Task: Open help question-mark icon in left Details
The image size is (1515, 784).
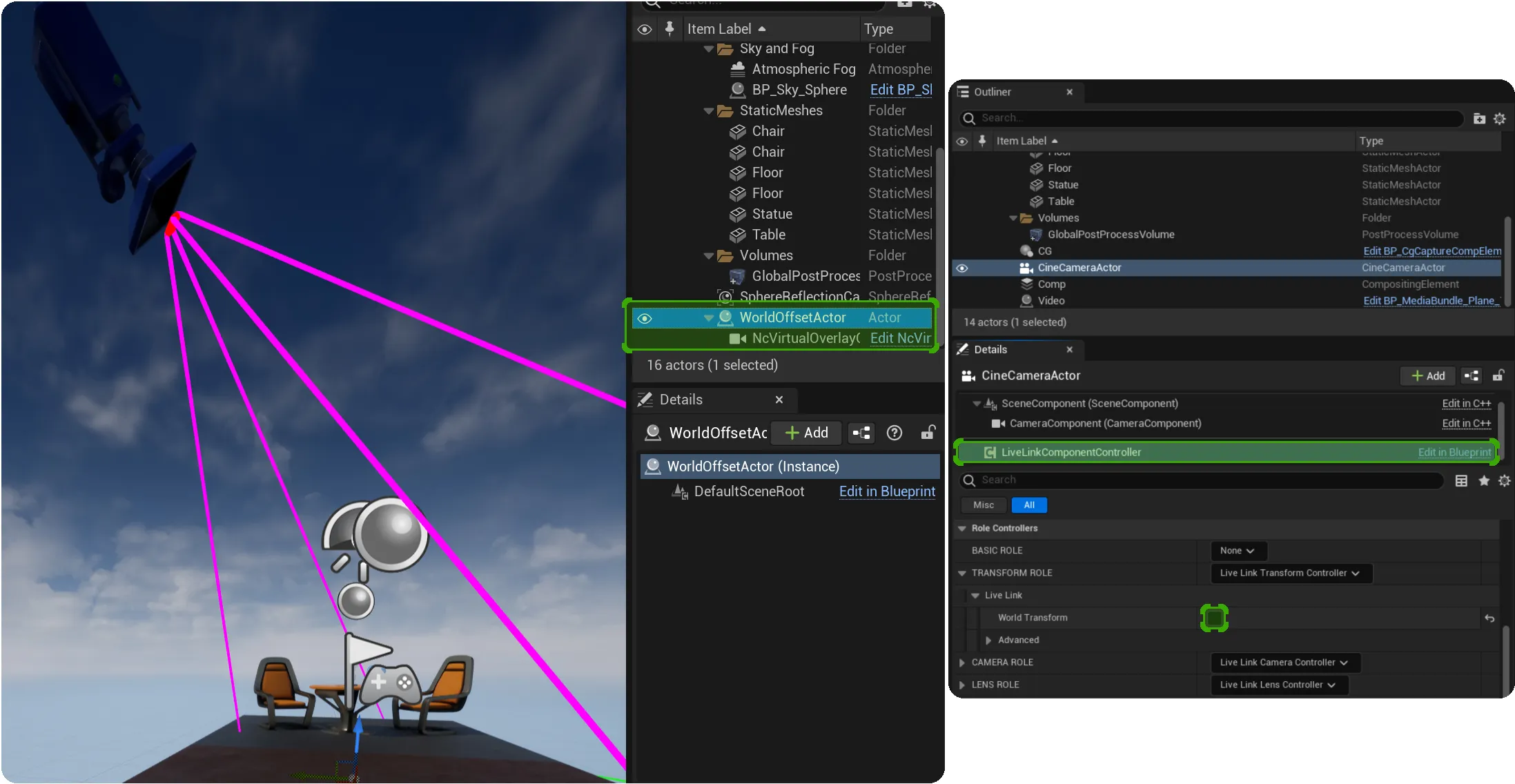Action: (895, 433)
